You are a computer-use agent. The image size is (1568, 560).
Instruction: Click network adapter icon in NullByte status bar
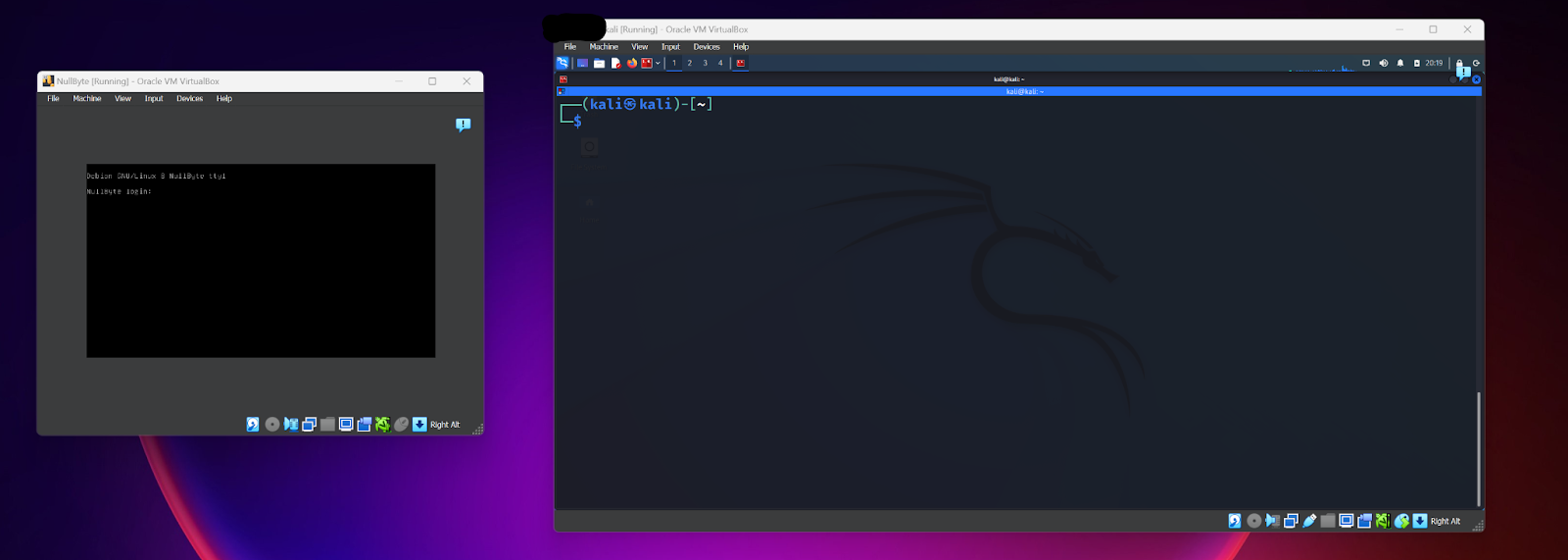pyautogui.click(x=309, y=425)
